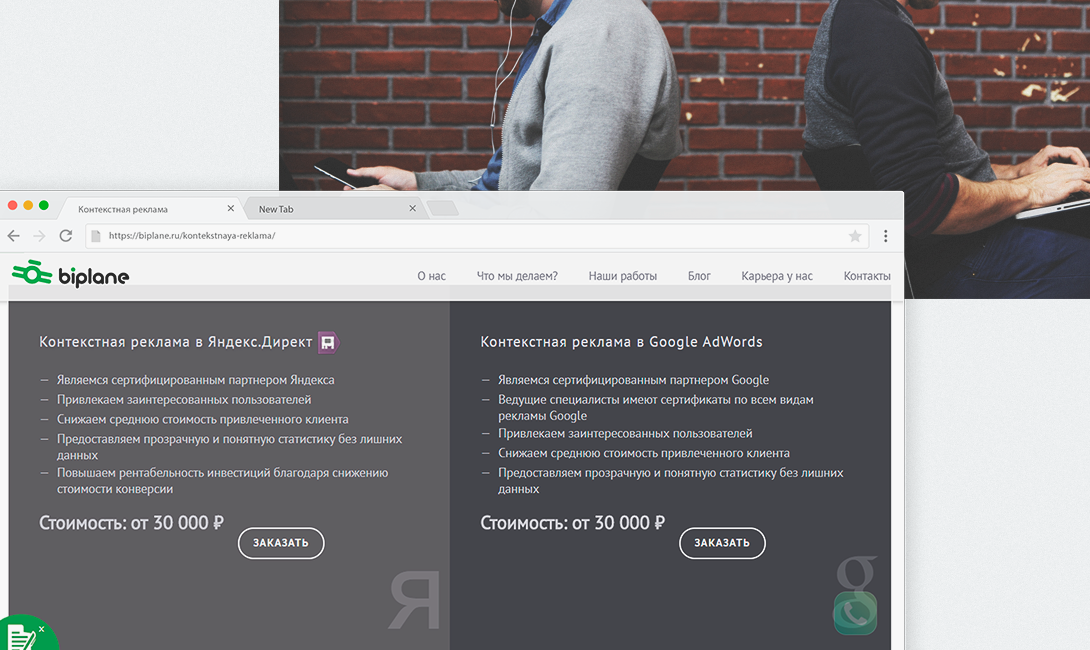Bookmark page using the star icon
Viewport: 1090px width, 650px height.
[855, 236]
